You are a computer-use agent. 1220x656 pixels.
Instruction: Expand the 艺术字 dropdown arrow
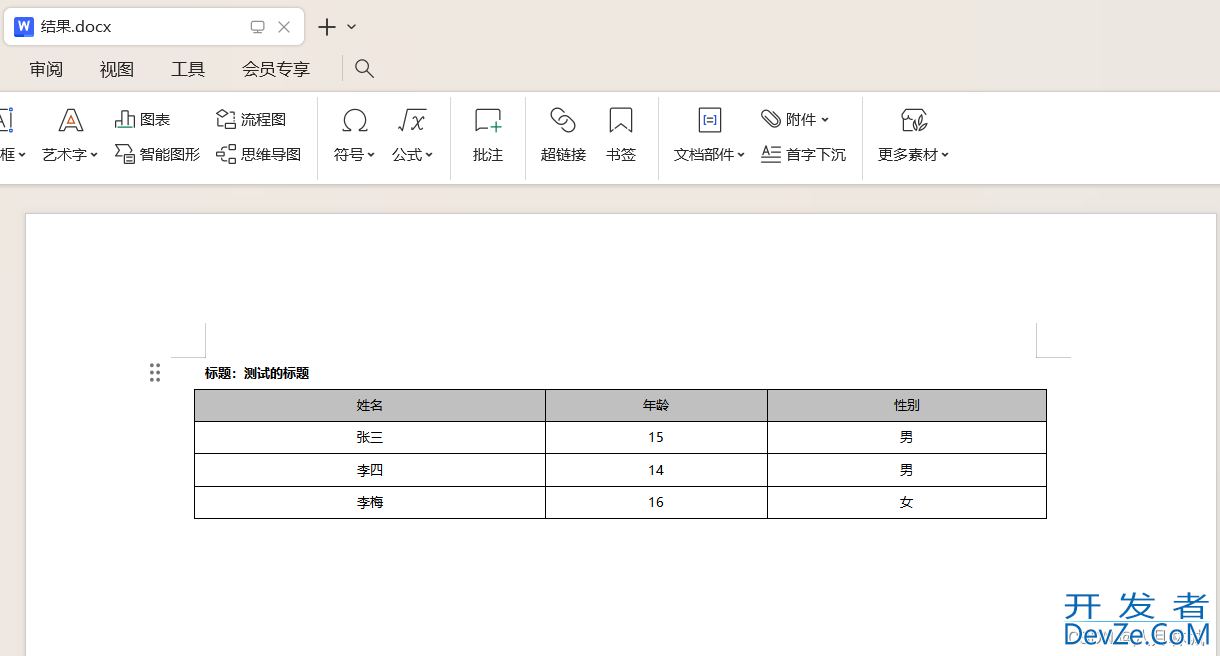pos(94,155)
